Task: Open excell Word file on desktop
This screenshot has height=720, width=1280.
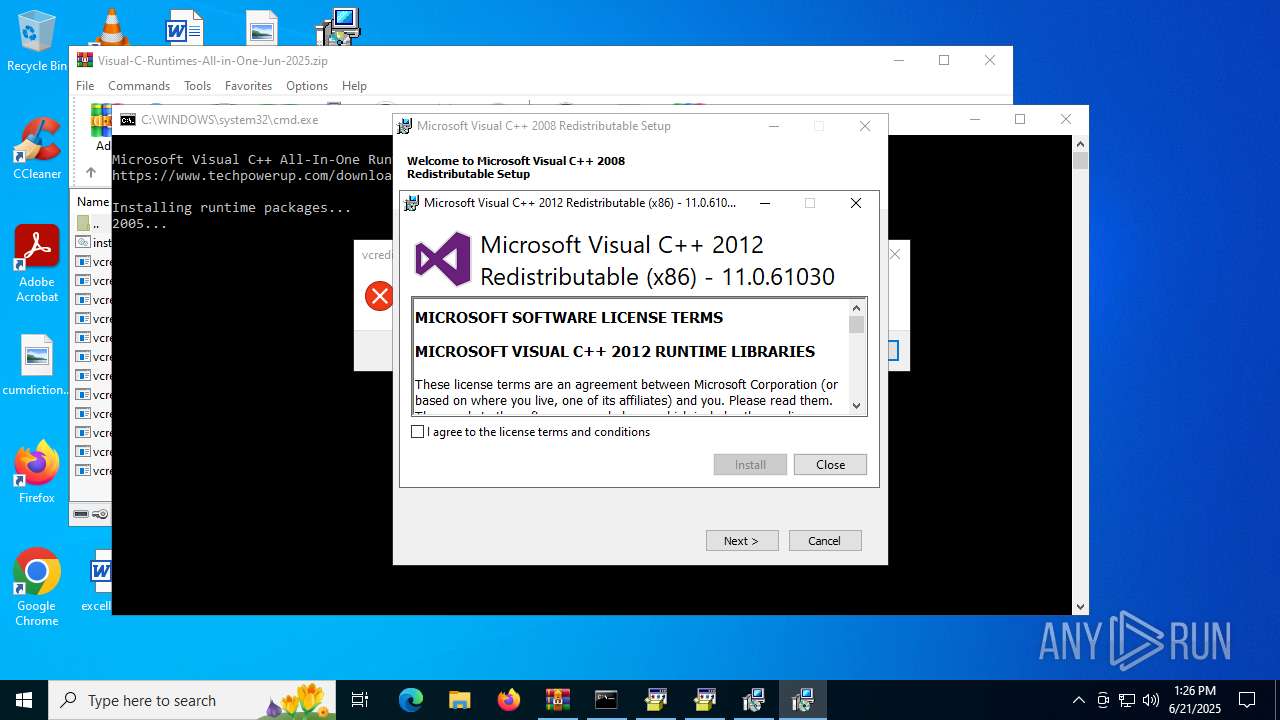Action: point(98,580)
